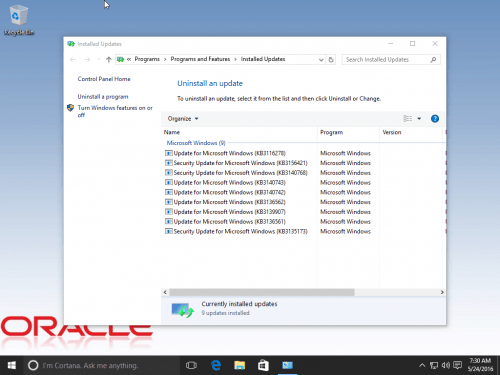This screenshot has height=375, width=500.
Task: Expand the address bar history dropdown
Action: [x=321, y=60]
